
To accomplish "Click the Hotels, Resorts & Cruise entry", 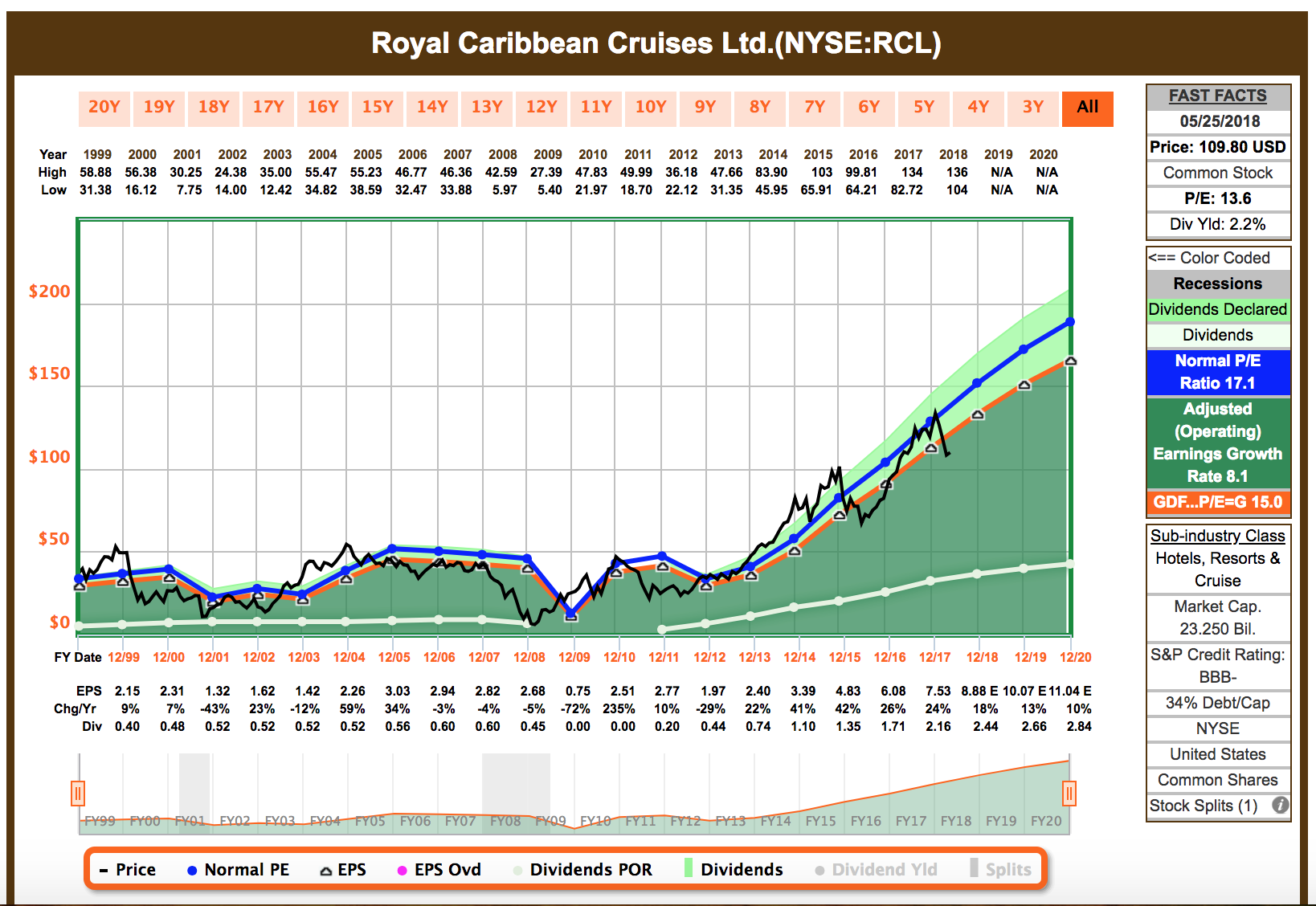I will pyautogui.click(x=1218, y=569).
